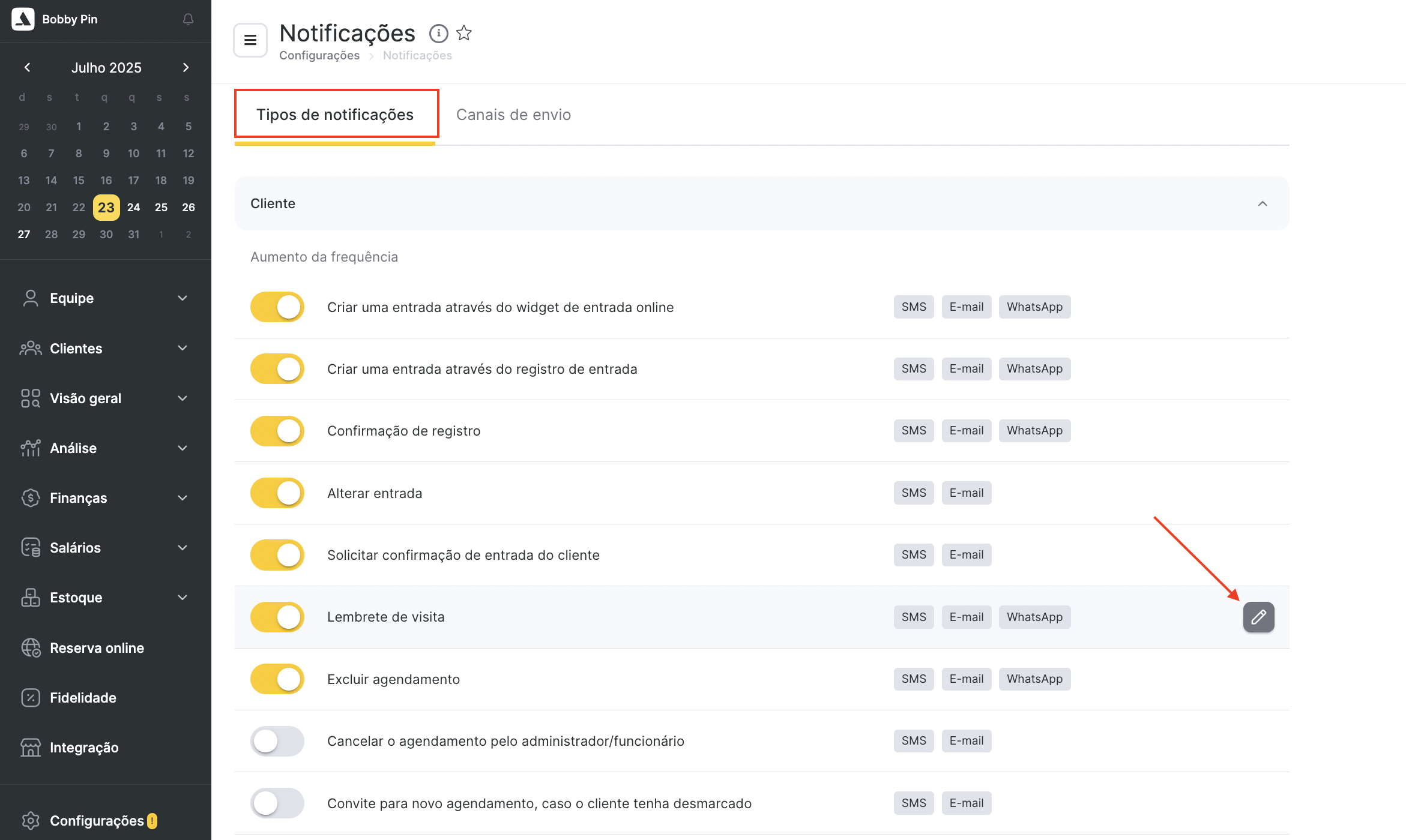Click E-mail tag on Confirmação de registro
This screenshot has width=1406, height=840.
[x=967, y=430]
